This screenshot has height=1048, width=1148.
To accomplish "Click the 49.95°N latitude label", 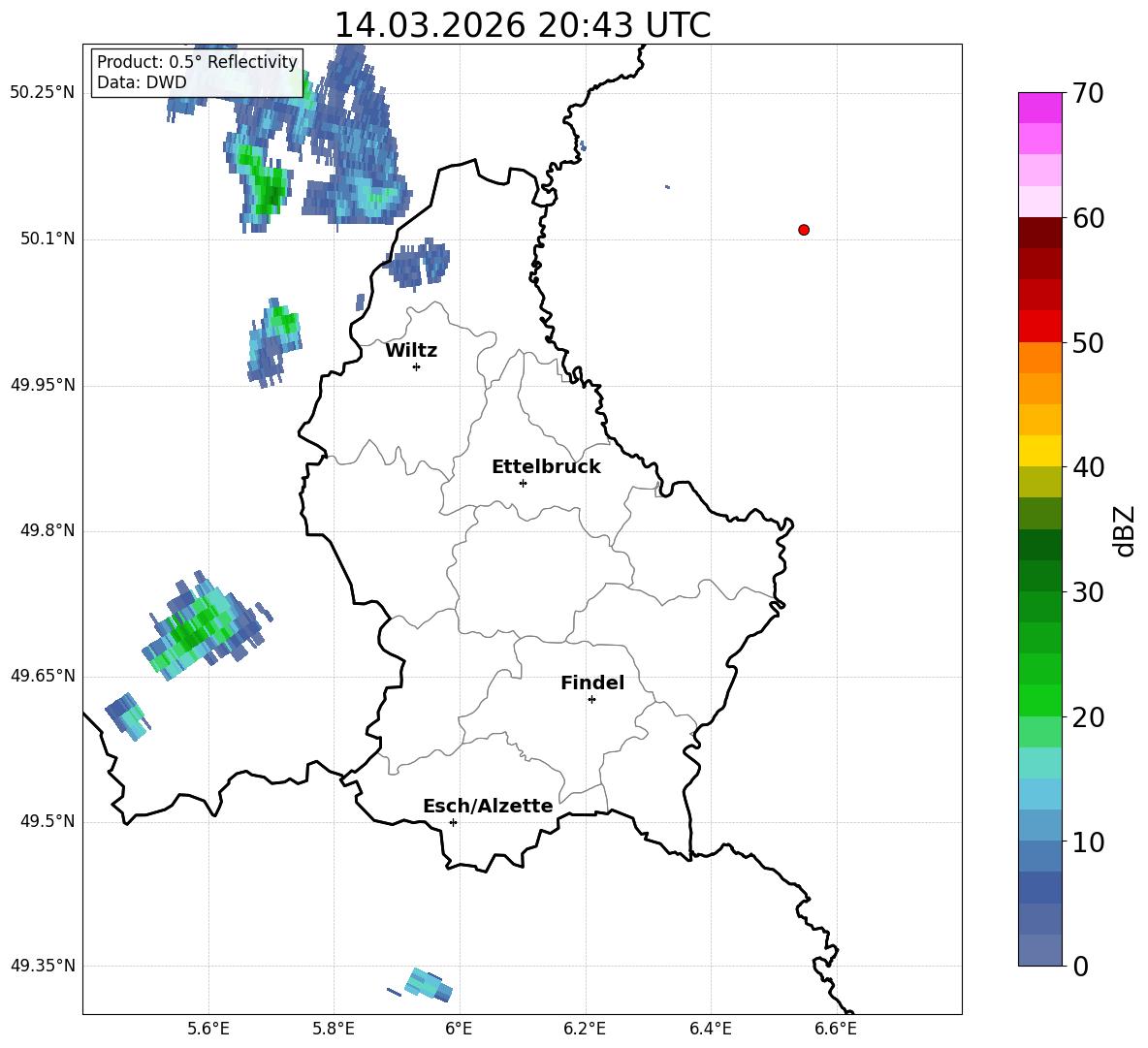I will [43, 385].
